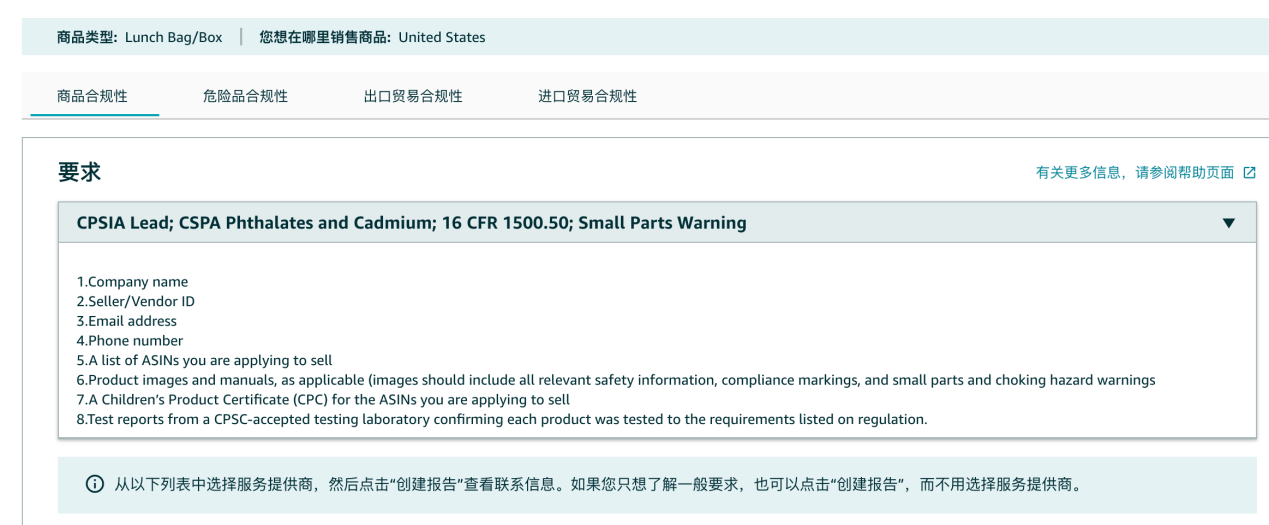Click the external-link icon beside the help link
Viewport: 1269px width, 525px height.
point(1249,172)
